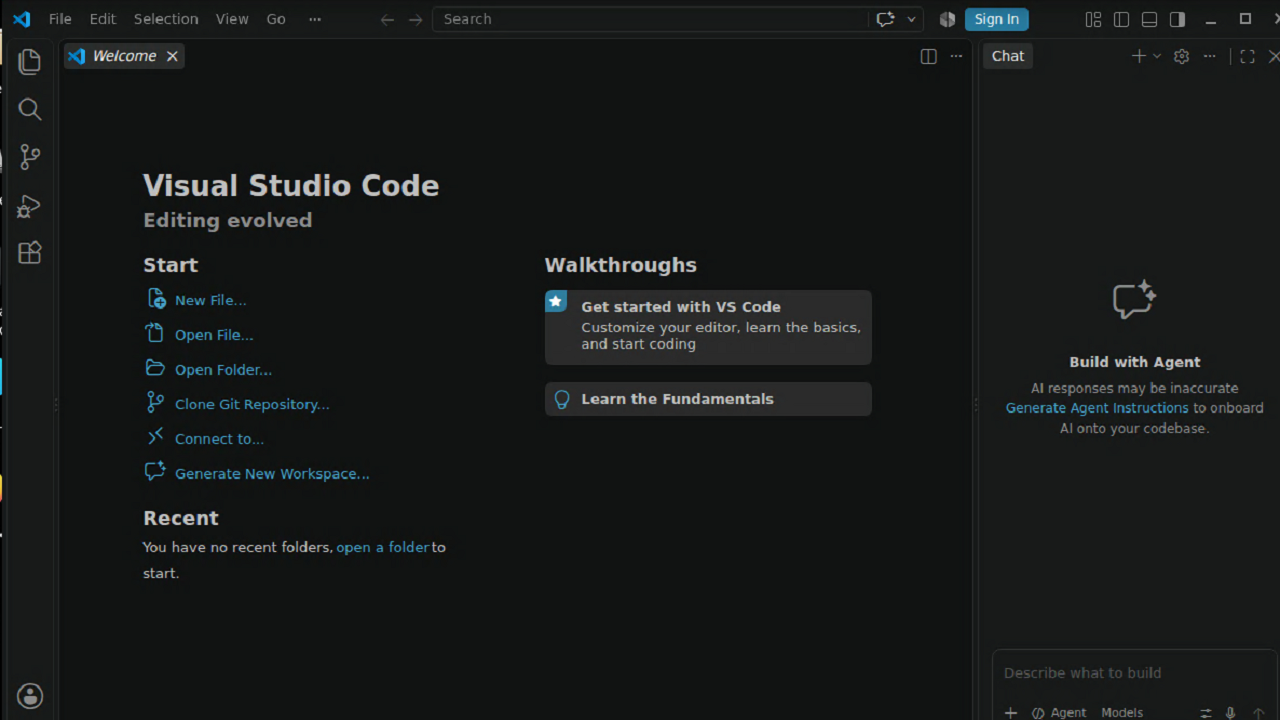Click the "open a folder" link
This screenshot has width=1280, height=720.
(x=383, y=547)
